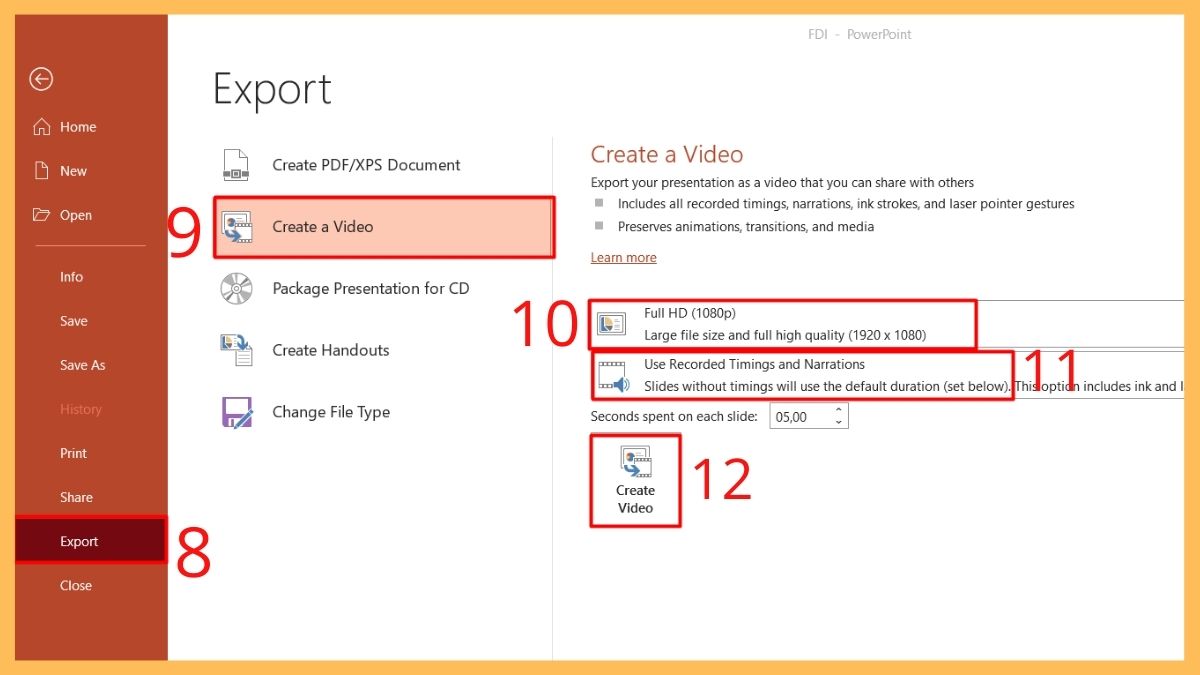Screen dimensions: 1200x675
Task: Click the Learn more link
Action: coord(623,257)
